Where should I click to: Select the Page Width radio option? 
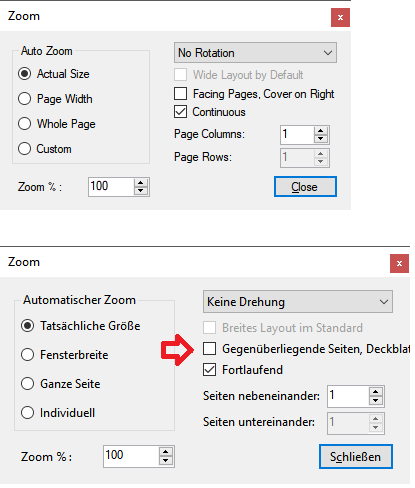click(25, 99)
